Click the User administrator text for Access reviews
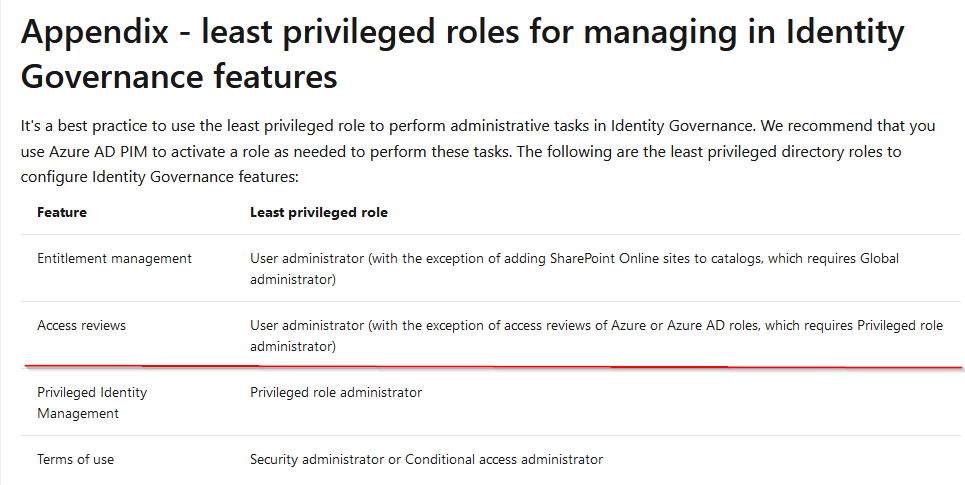Image resolution: width=965 pixels, height=485 pixels. 307,326
